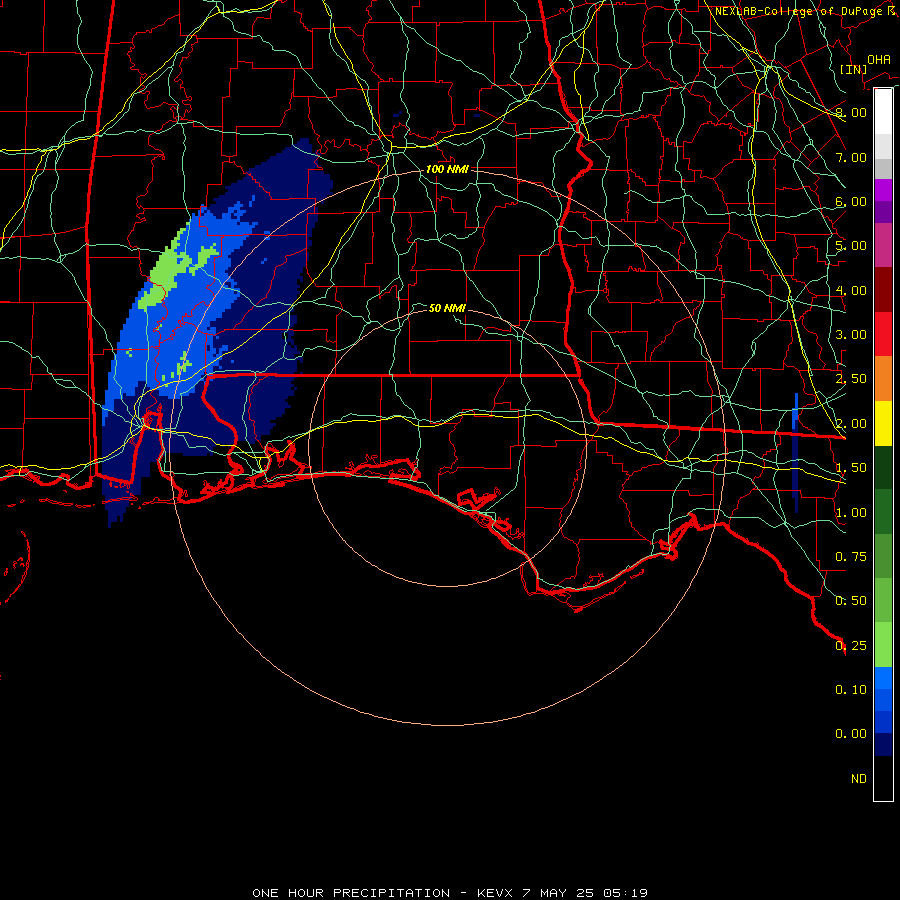Pick the light blue swatch above 0.10

883,678
